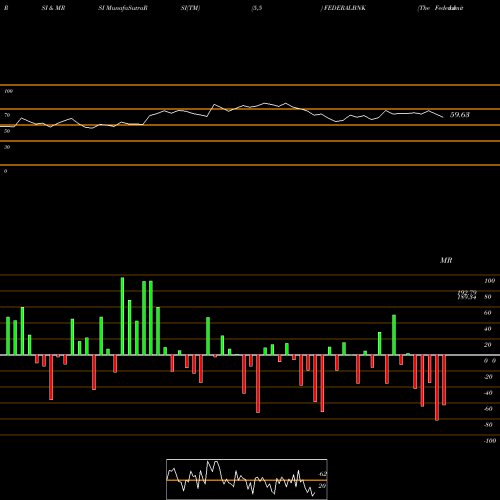500x500 pixels.
Task: Click the -40 label on the MR axis
Action: (x=488, y=393)
